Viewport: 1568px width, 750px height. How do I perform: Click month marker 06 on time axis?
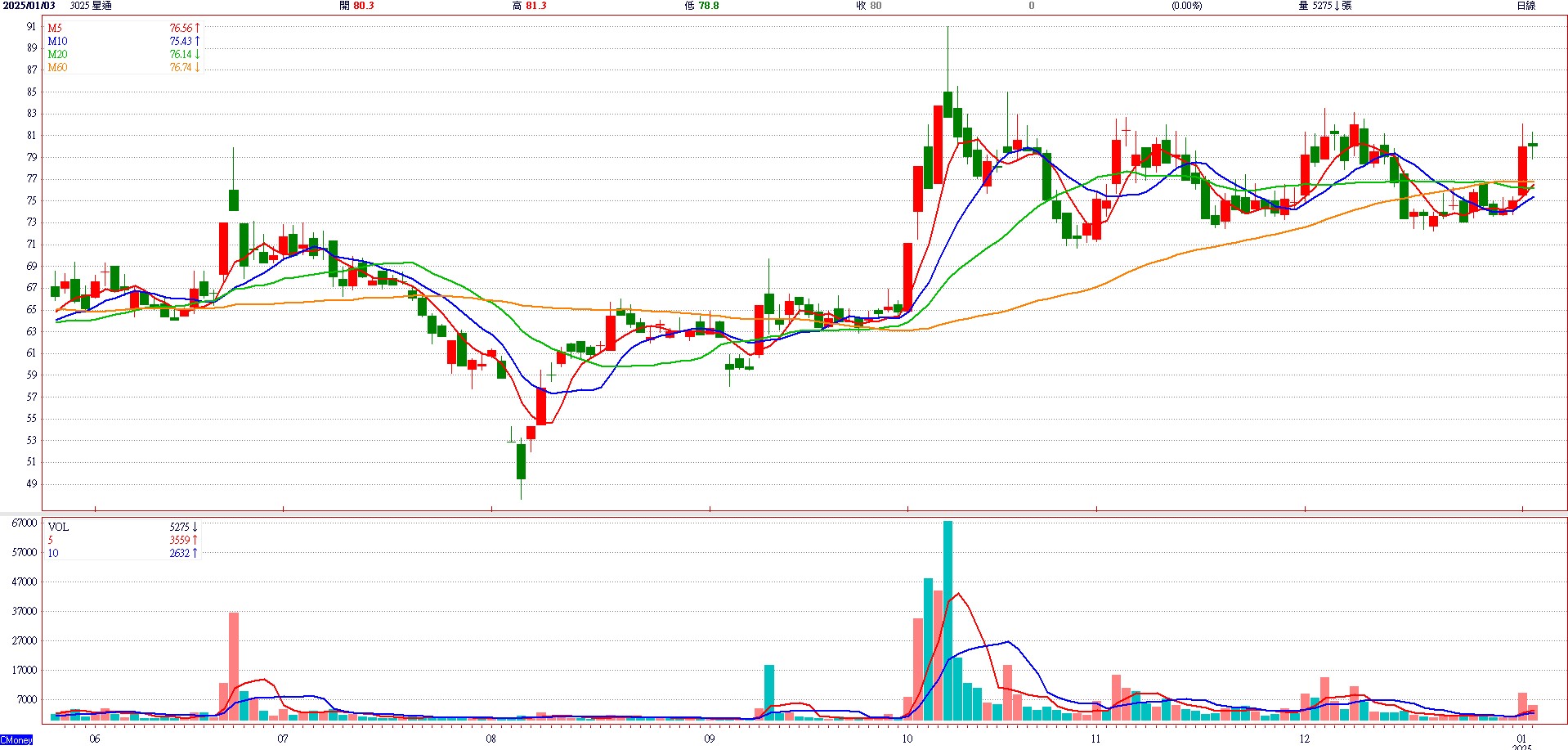[x=95, y=739]
